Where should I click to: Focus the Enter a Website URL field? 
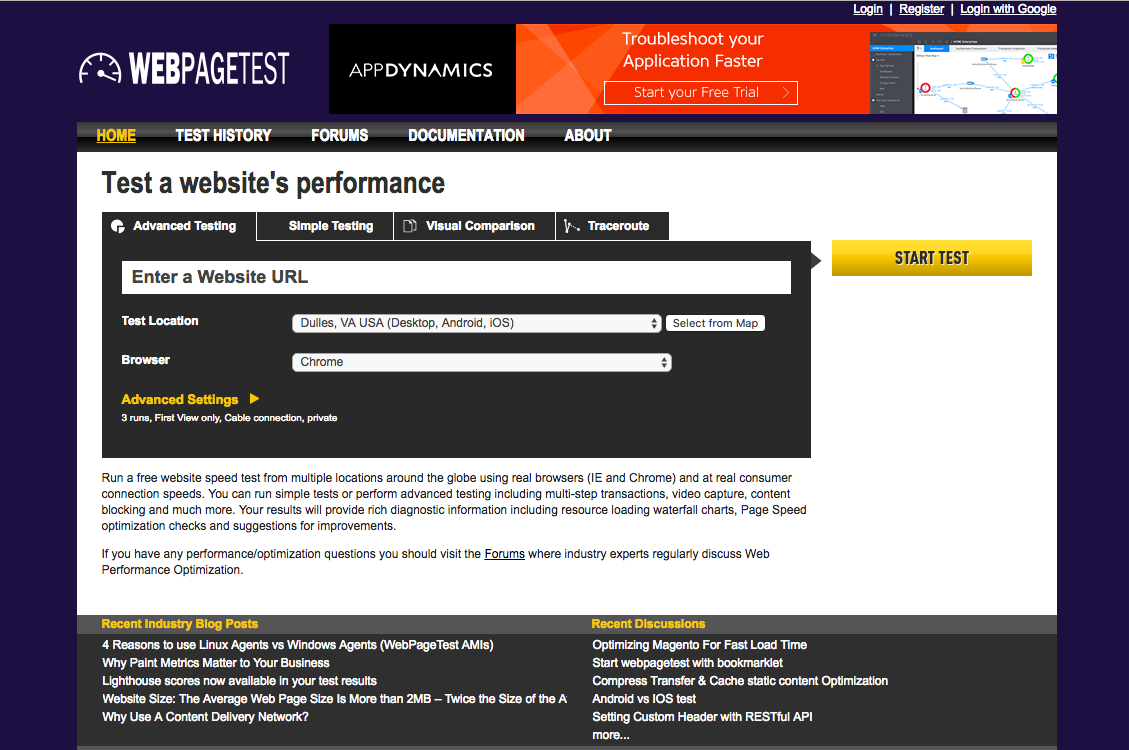coord(456,277)
